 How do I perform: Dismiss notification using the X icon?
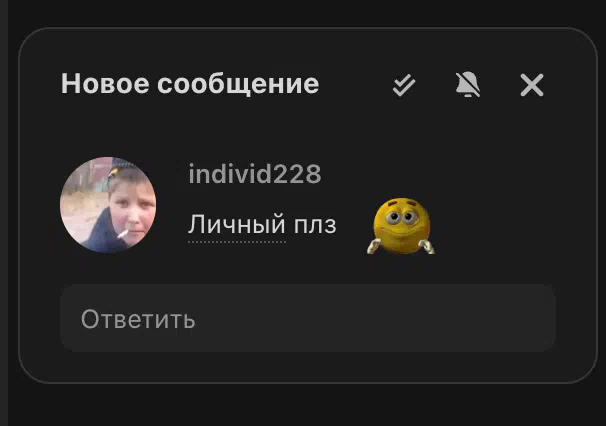(532, 85)
